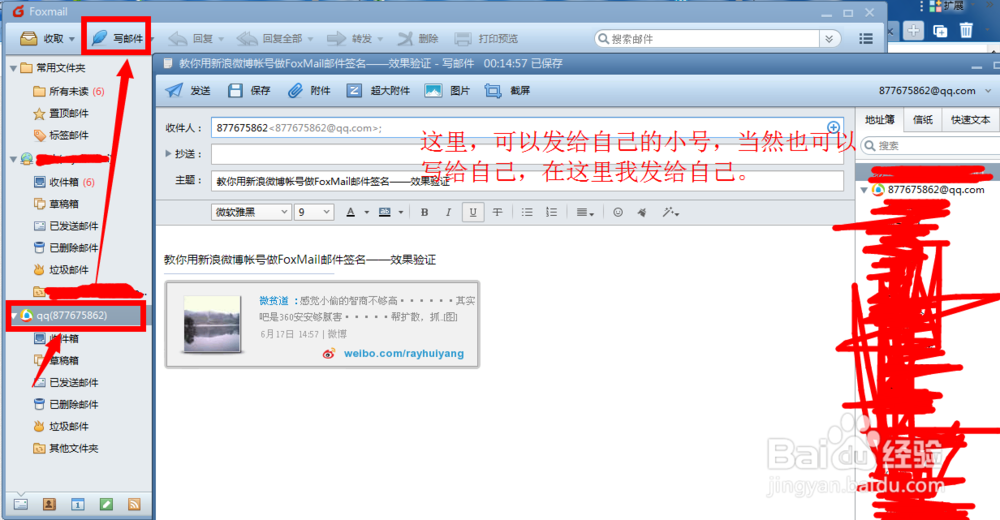The width and height of the screenshot is (1000, 520).
Task: Switch to 地址簿 address book tab
Action: click(x=879, y=119)
